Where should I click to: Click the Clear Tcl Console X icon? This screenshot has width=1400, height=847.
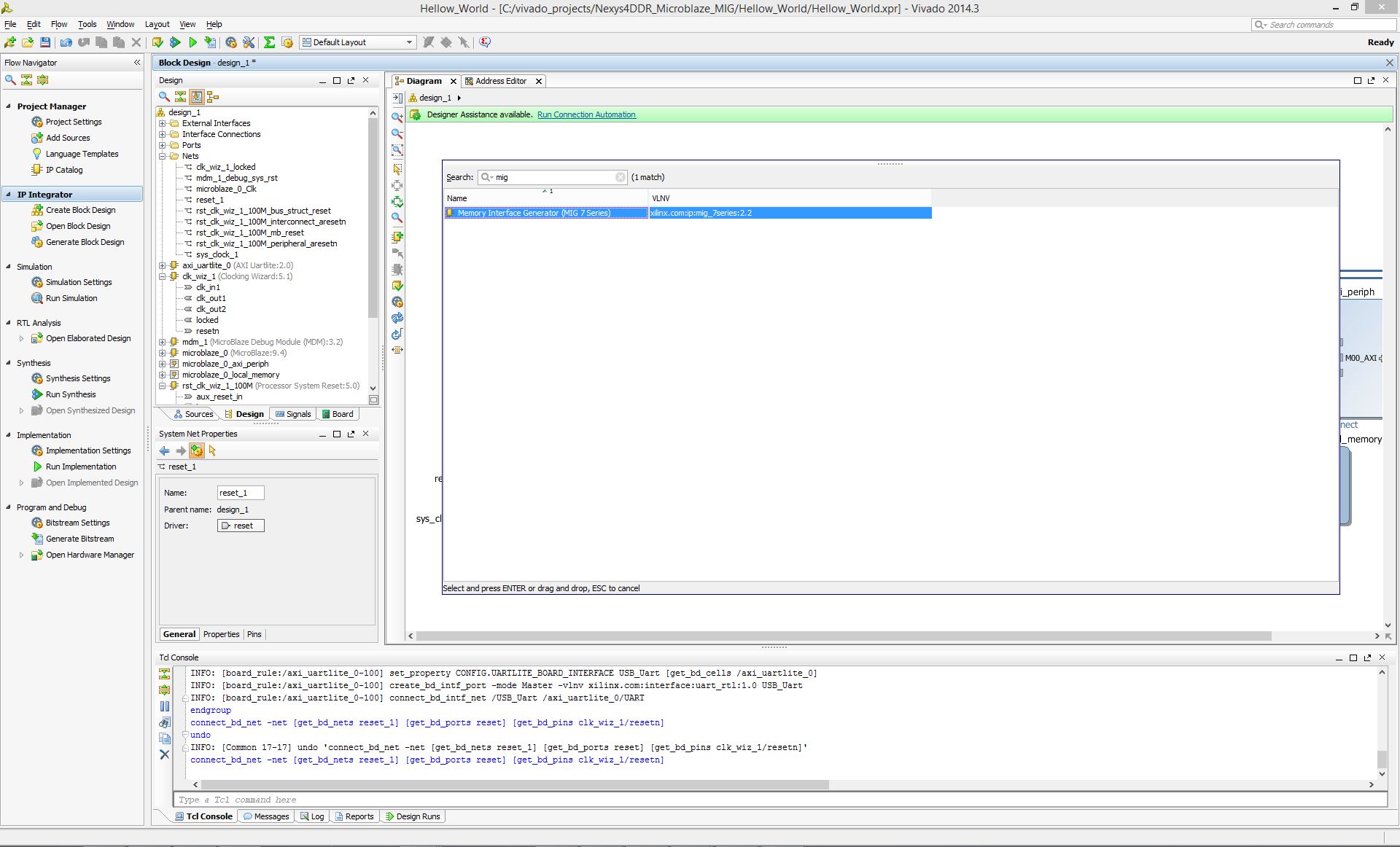pos(164,754)
